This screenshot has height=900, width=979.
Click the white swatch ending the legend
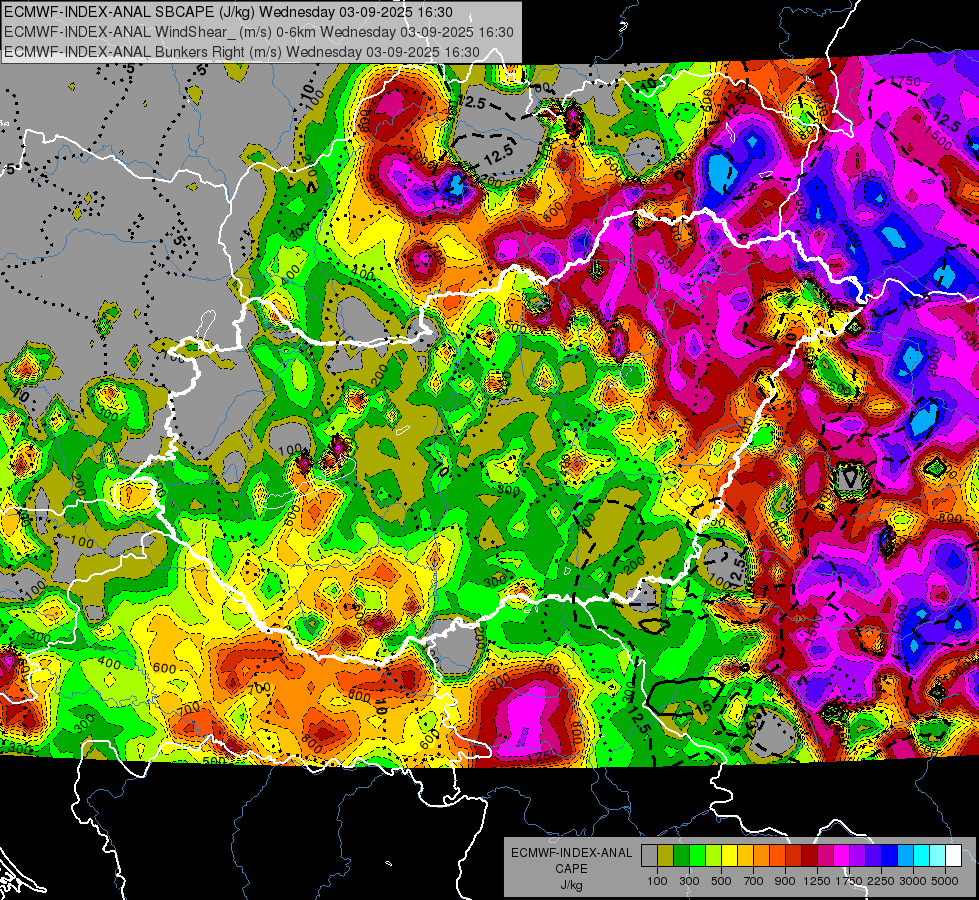pos(953,855)
